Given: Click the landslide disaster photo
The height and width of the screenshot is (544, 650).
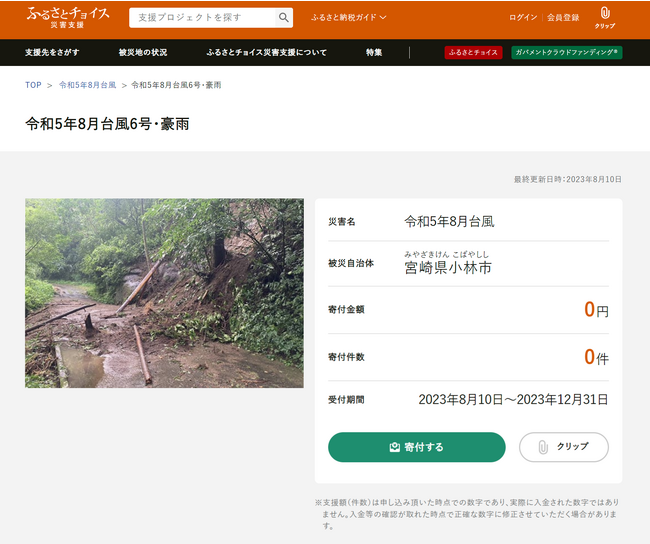Looking at the screenshot, I should pyautogui.click(x=164, y=293).
